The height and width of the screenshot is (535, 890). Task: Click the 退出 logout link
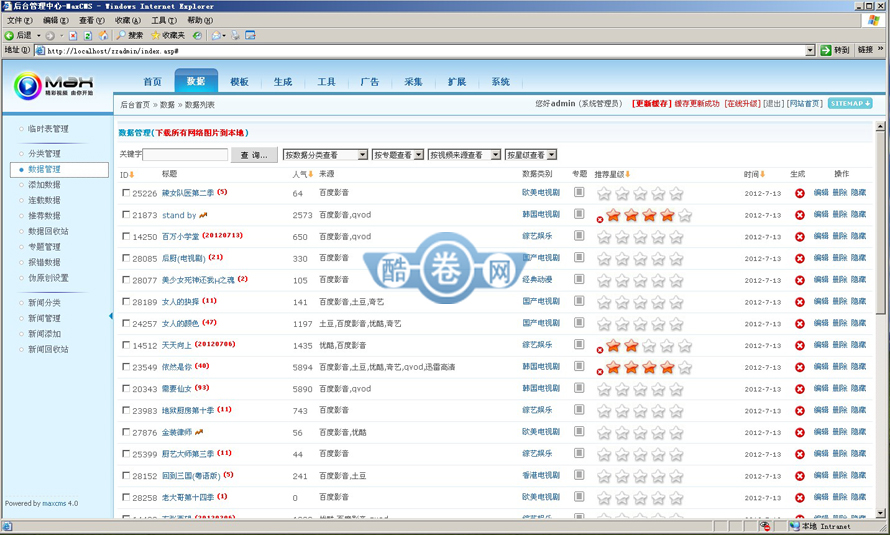(x=774, y=104)
